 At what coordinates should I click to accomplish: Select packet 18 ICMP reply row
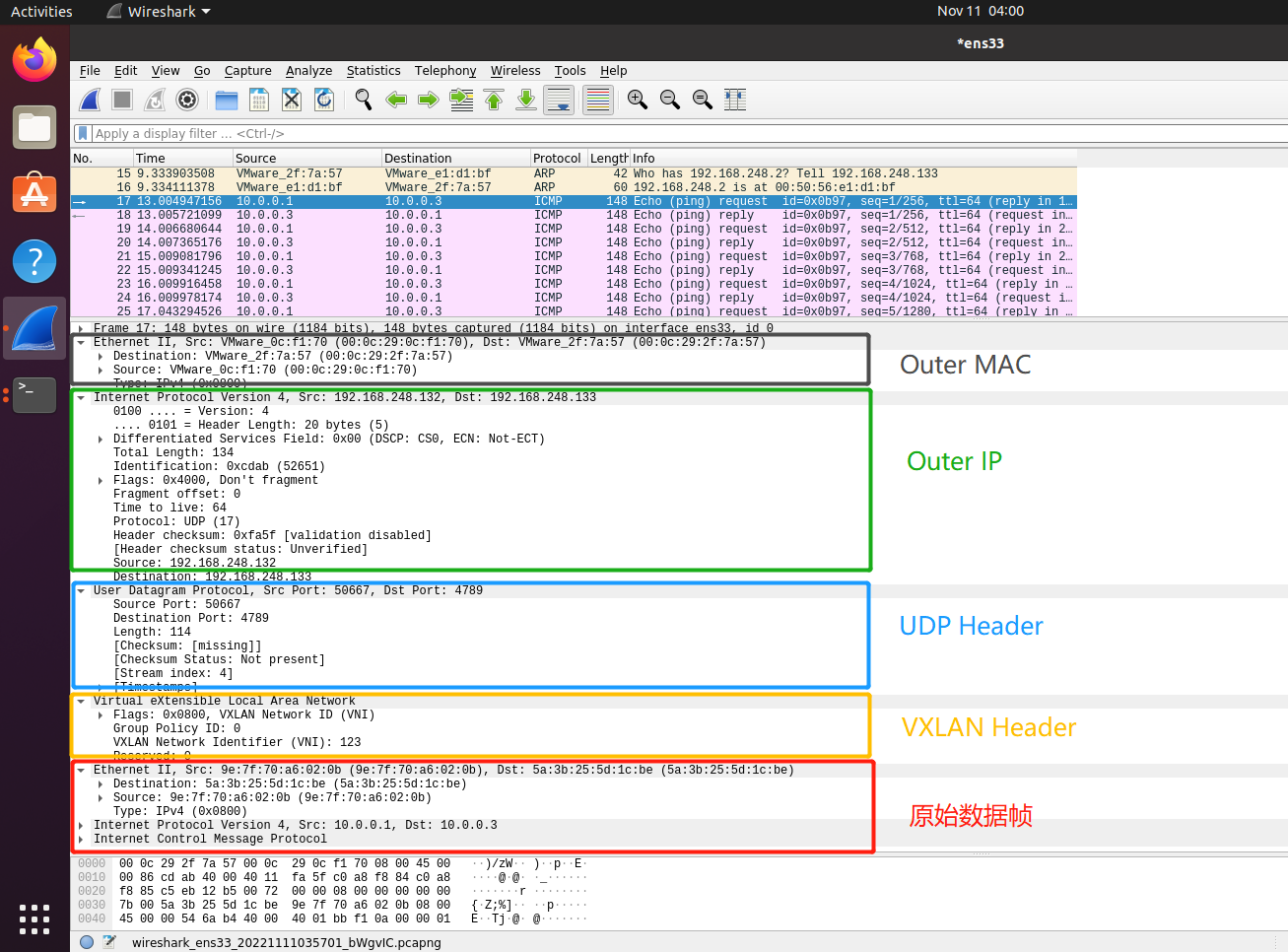(x=574, y=215)
